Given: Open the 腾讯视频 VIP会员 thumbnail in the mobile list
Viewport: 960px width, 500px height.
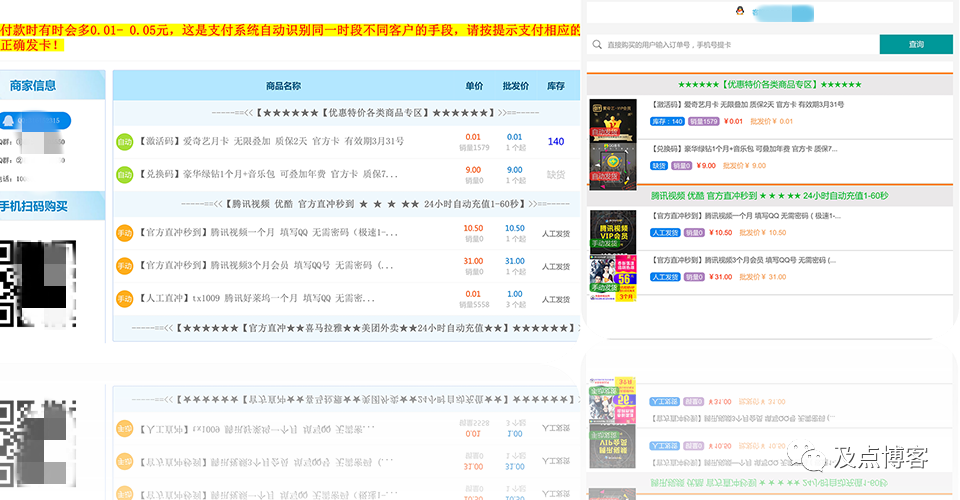Looking at the screenshot, I should 613,232.
